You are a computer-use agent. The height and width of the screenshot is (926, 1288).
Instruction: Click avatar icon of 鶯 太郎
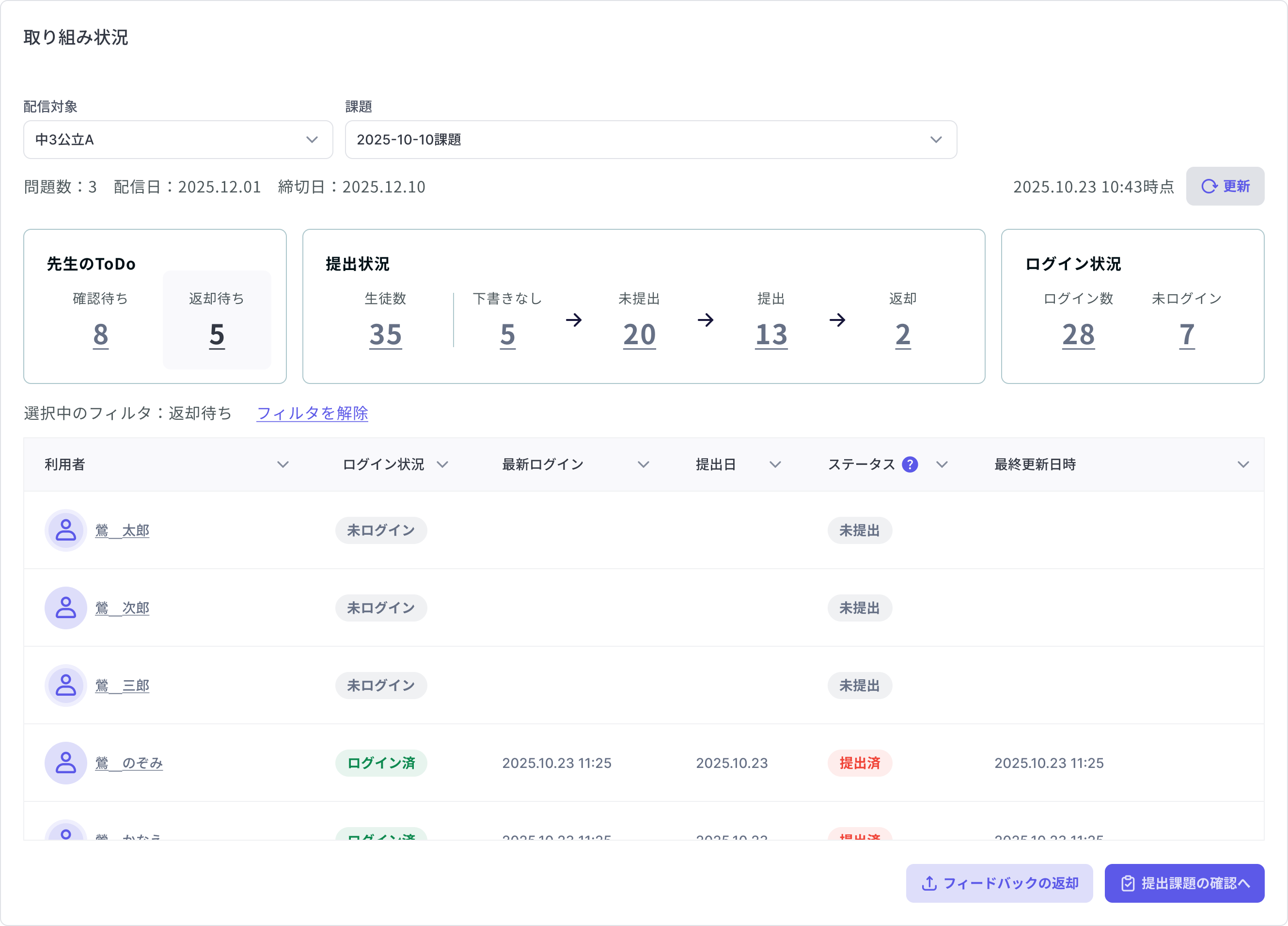pos(66,530)
